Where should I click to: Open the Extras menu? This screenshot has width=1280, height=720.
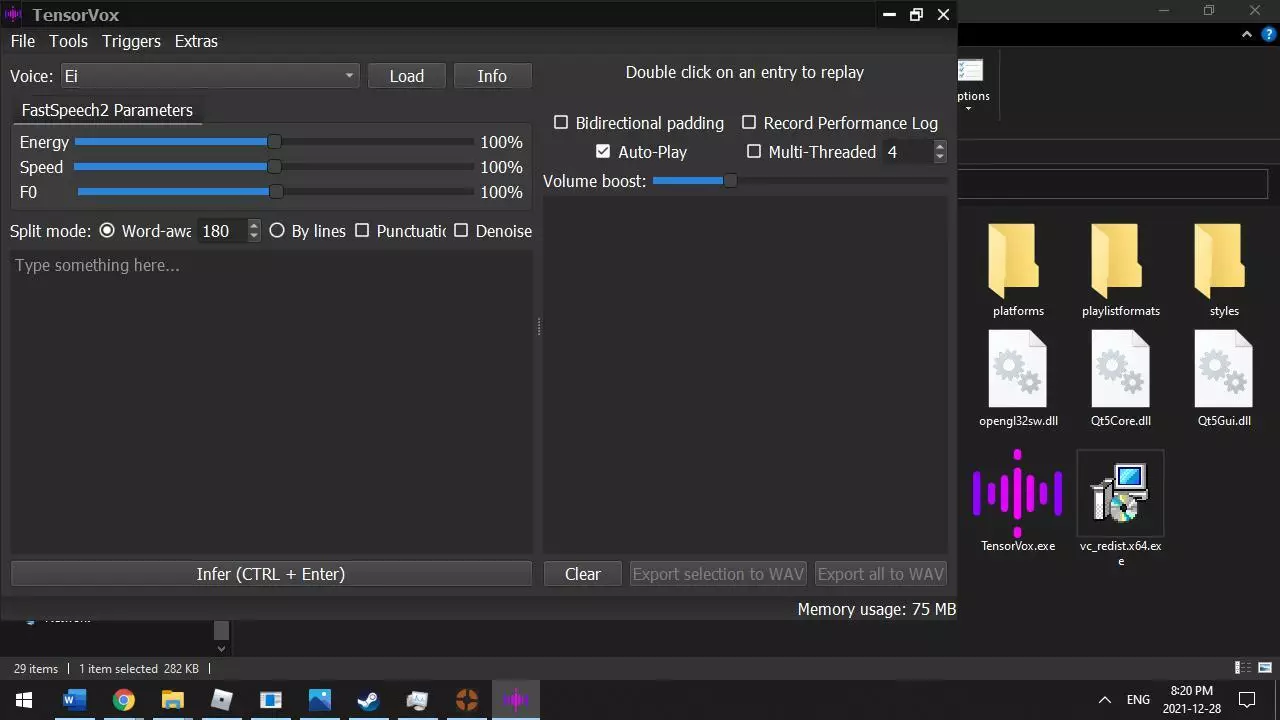pyautogui.click(x=196, y=41)
